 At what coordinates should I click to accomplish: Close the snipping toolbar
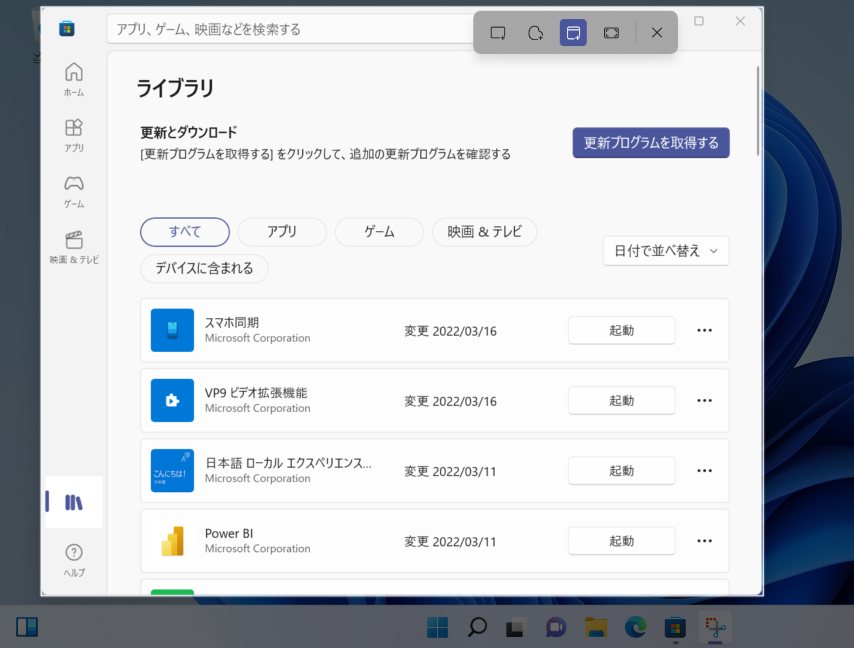point(657,33)
